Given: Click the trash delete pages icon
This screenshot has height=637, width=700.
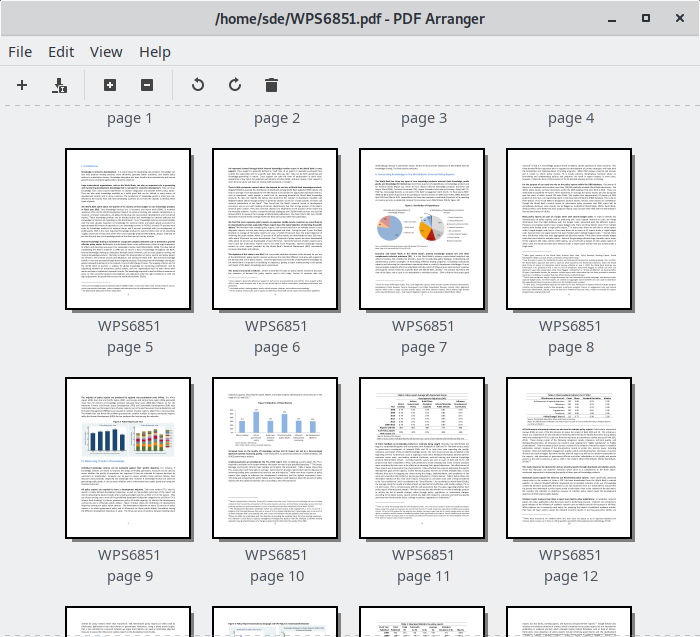Looking at the screenshot, I should [271, 85].
